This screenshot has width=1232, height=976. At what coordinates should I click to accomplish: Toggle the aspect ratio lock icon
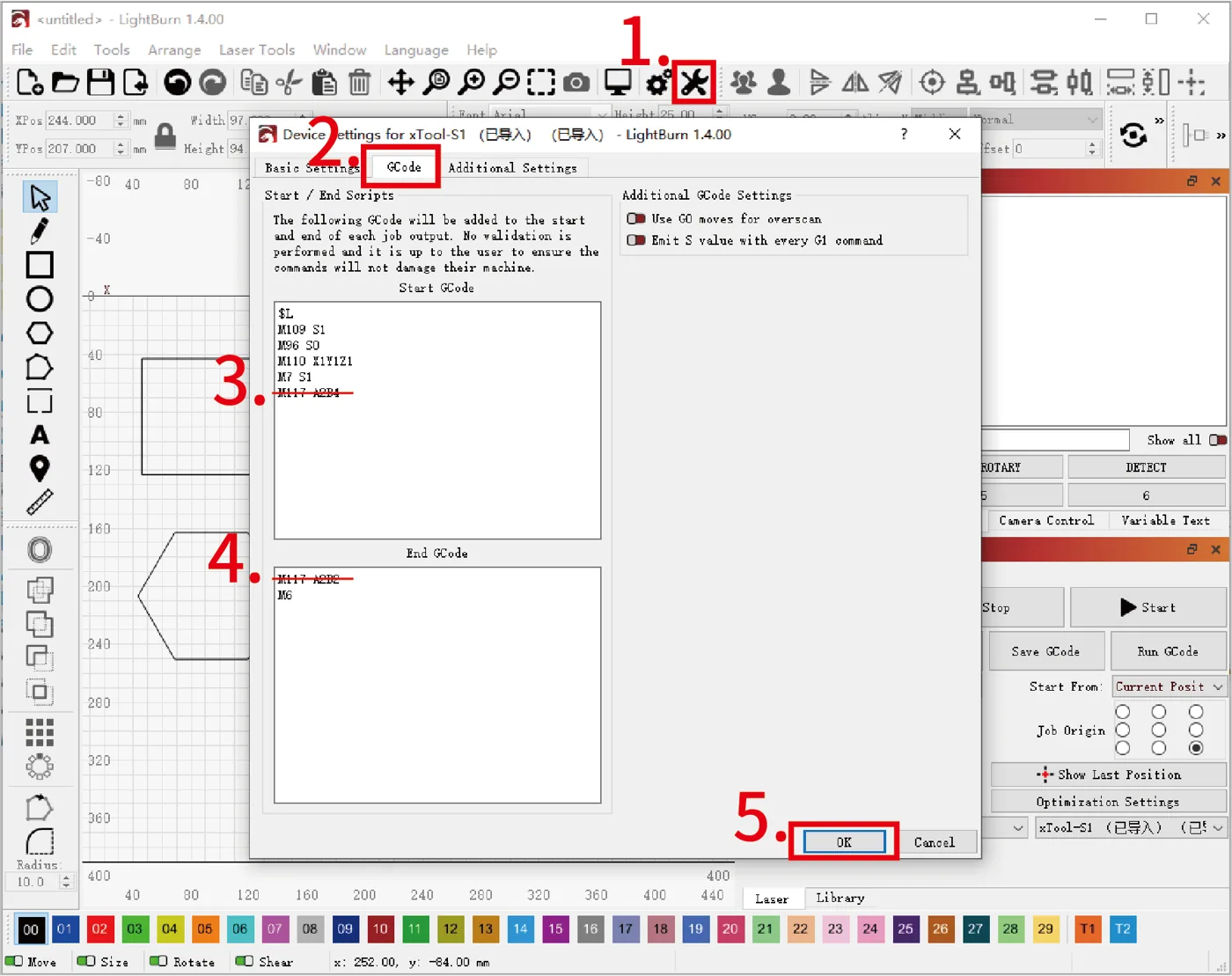(165, 135)
